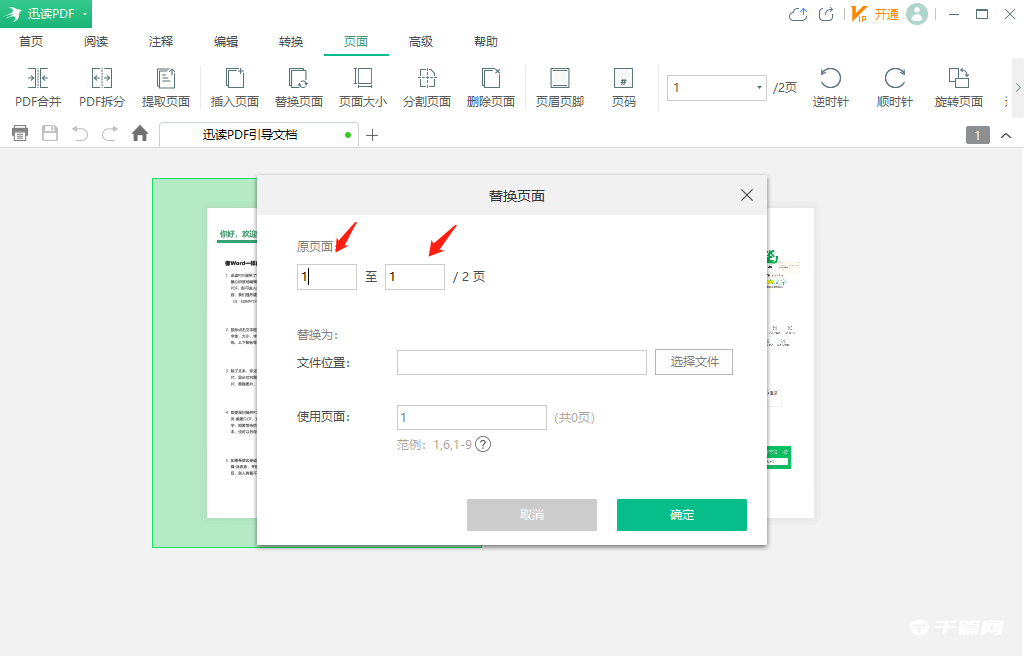This screenshot has height=656, width=1024.
Task: Select the PDF合并 tool
Action: pos(37,88)
